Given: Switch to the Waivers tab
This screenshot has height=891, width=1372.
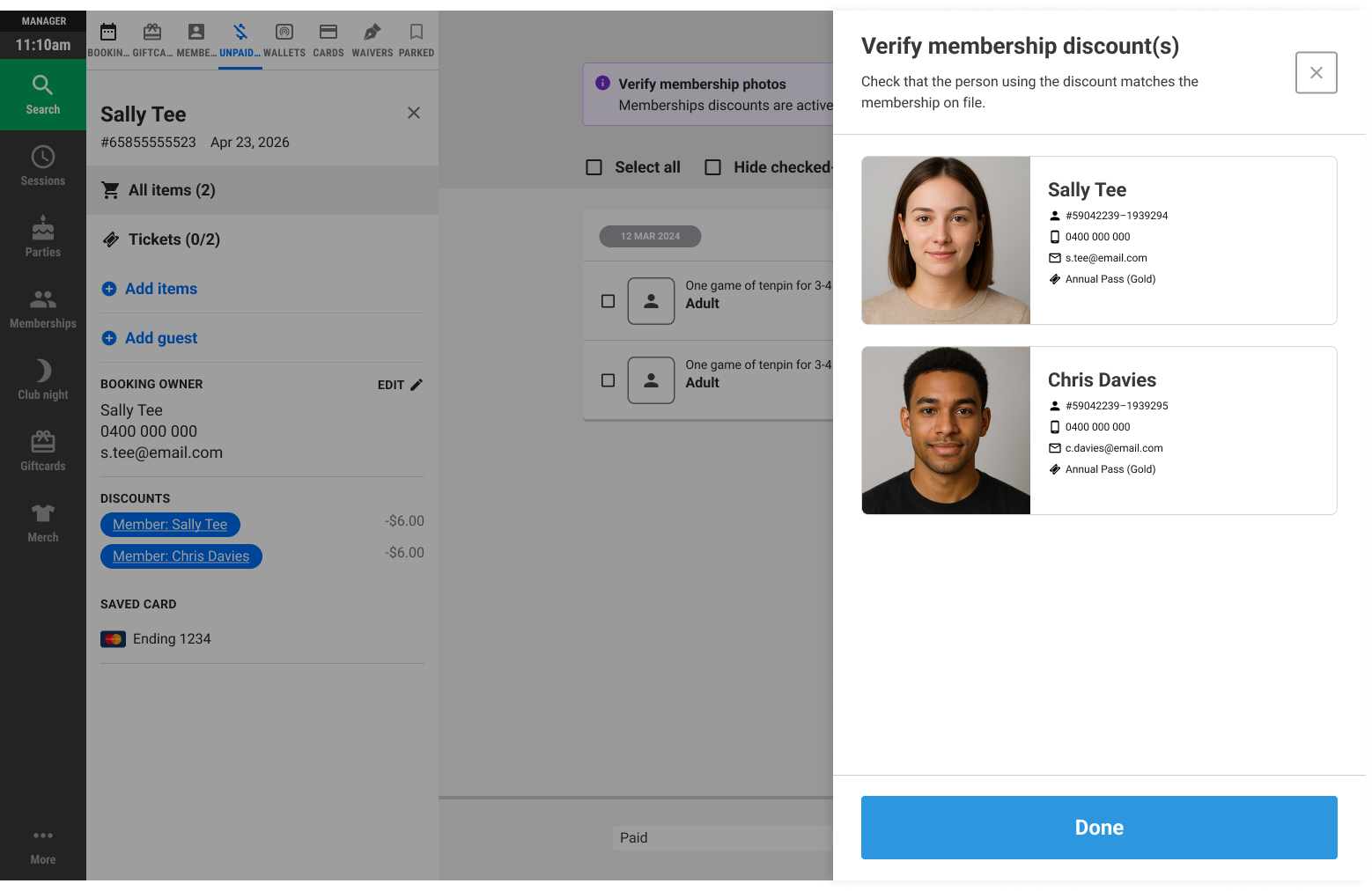Looking at the screenshot, I should (372, 40).
